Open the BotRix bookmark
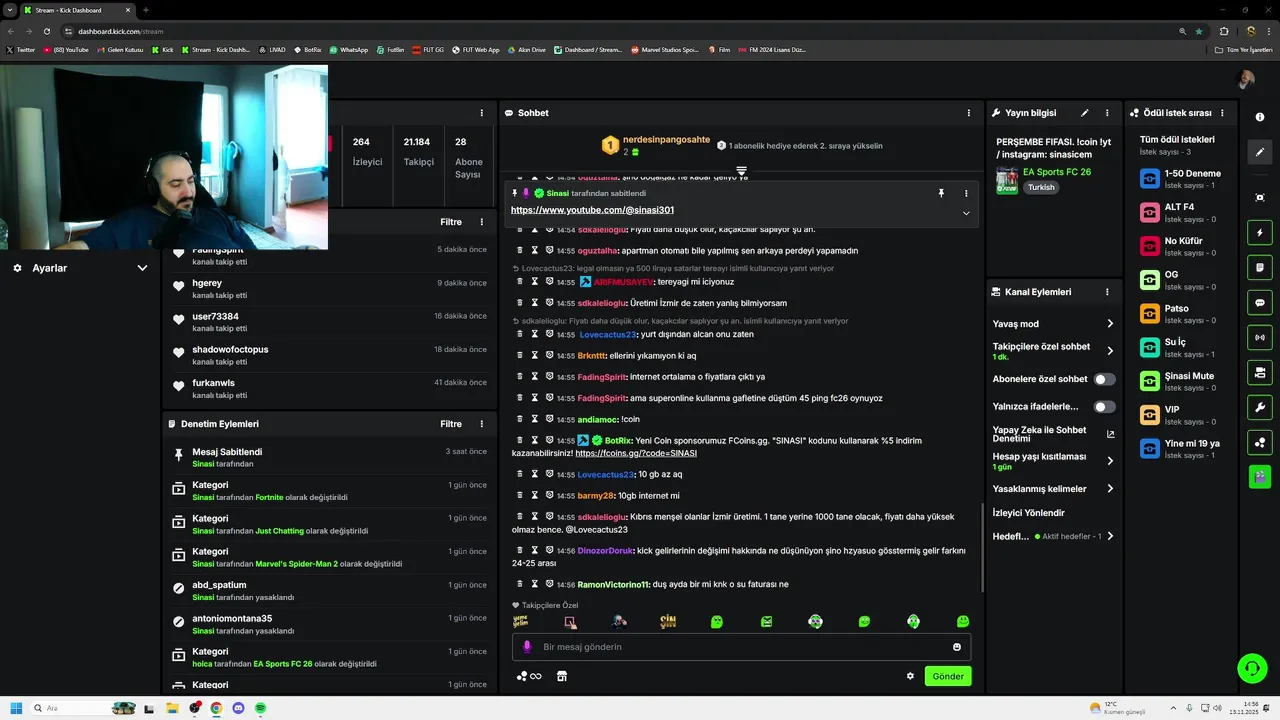This screenshot has width=1280, height=720. coord(306,49)
